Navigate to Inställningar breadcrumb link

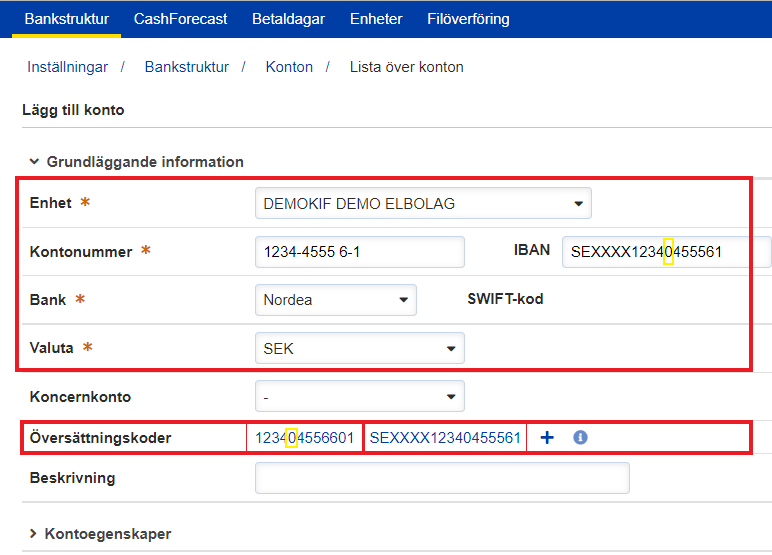point(68,67)
